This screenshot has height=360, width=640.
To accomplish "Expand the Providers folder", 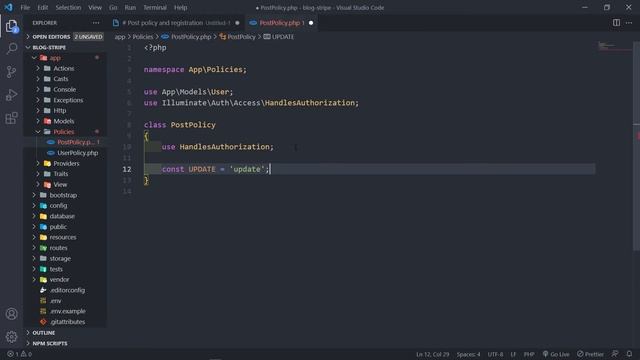I will (66, 163).
